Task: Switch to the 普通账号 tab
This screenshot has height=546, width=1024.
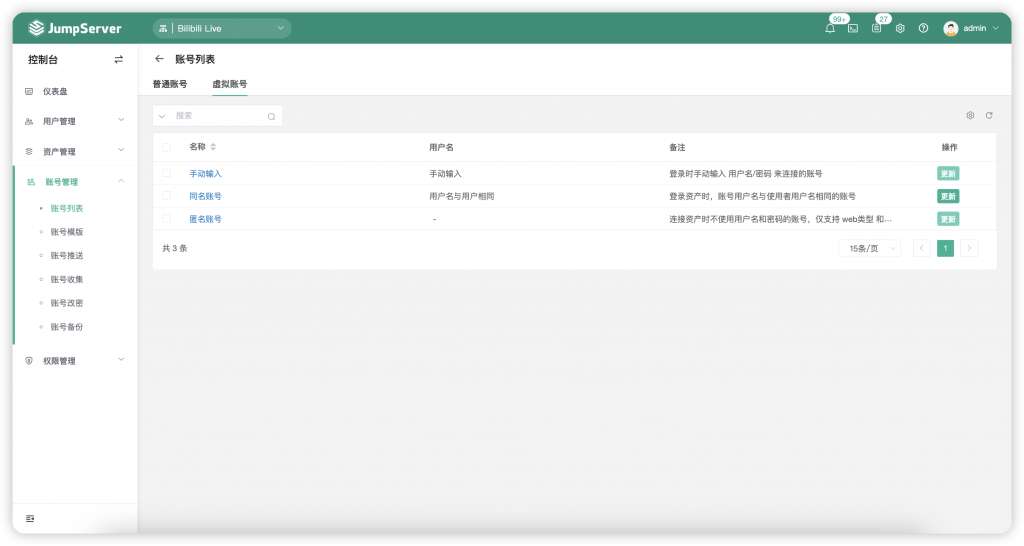Action: point(170,84)
